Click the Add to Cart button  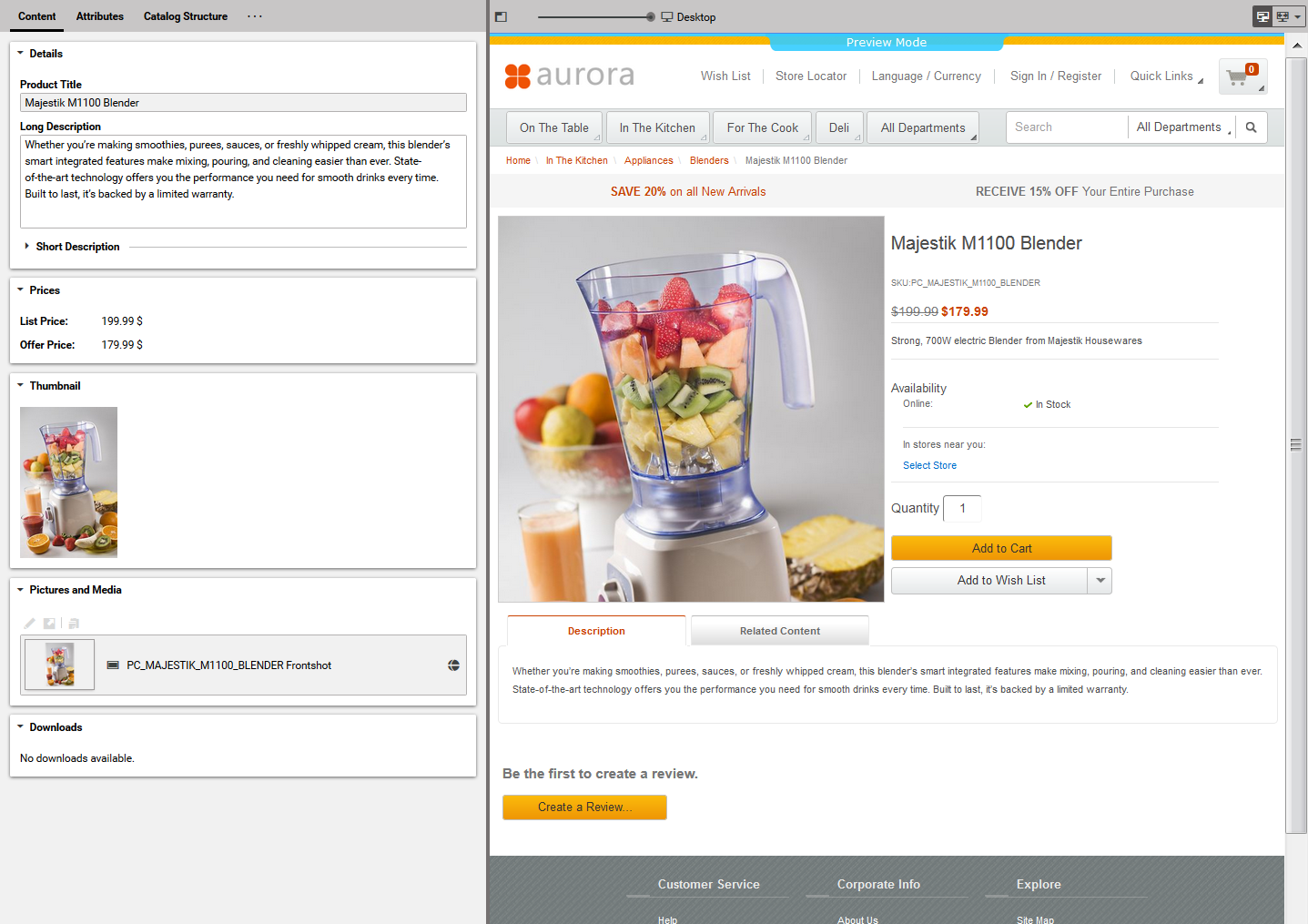[x=1001, y=548]
